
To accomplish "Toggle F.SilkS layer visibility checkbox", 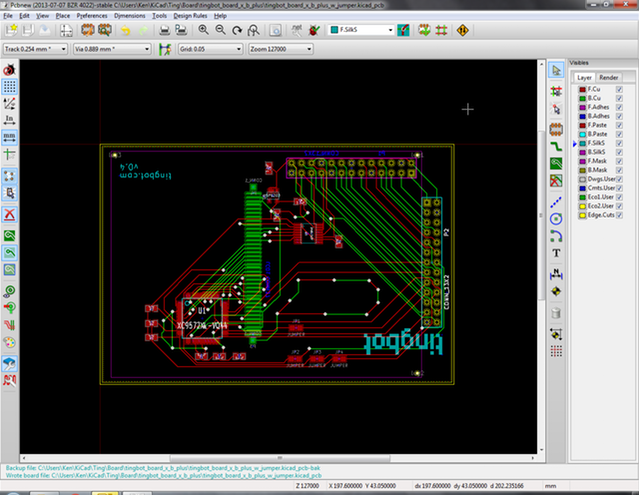I will pyautogui.click(x=619, y=143).
